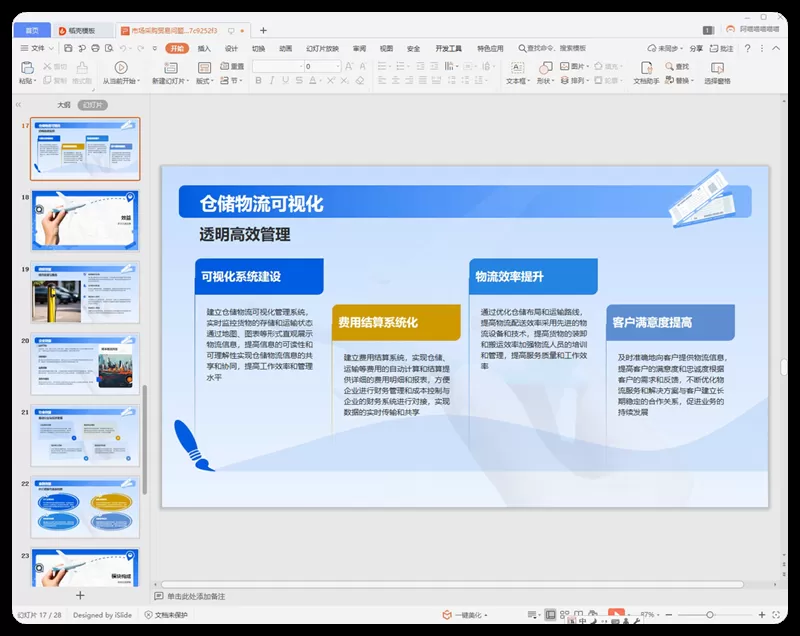
Task: Click the One-click Beautify (一键美化) button
Action: tap(465, 615)
